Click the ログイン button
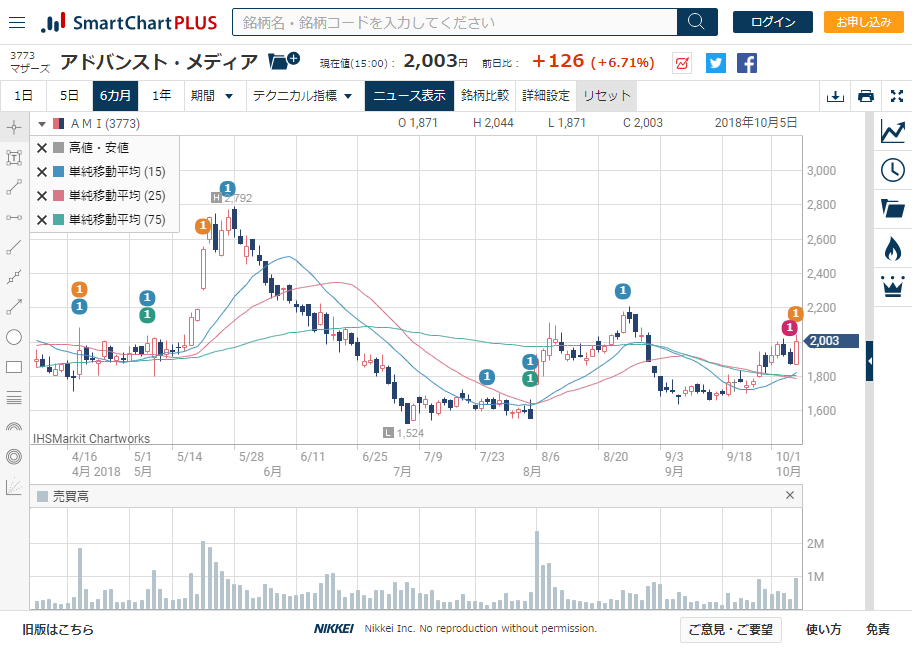The width and height of the screenshot is (912, 648). pos(772,22)
